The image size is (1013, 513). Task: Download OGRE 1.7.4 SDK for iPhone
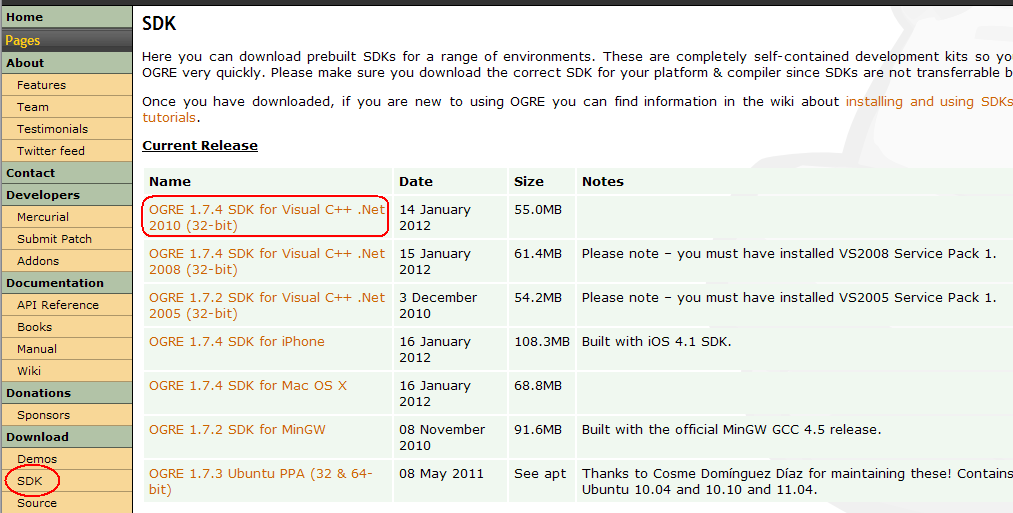coord(236,341)
